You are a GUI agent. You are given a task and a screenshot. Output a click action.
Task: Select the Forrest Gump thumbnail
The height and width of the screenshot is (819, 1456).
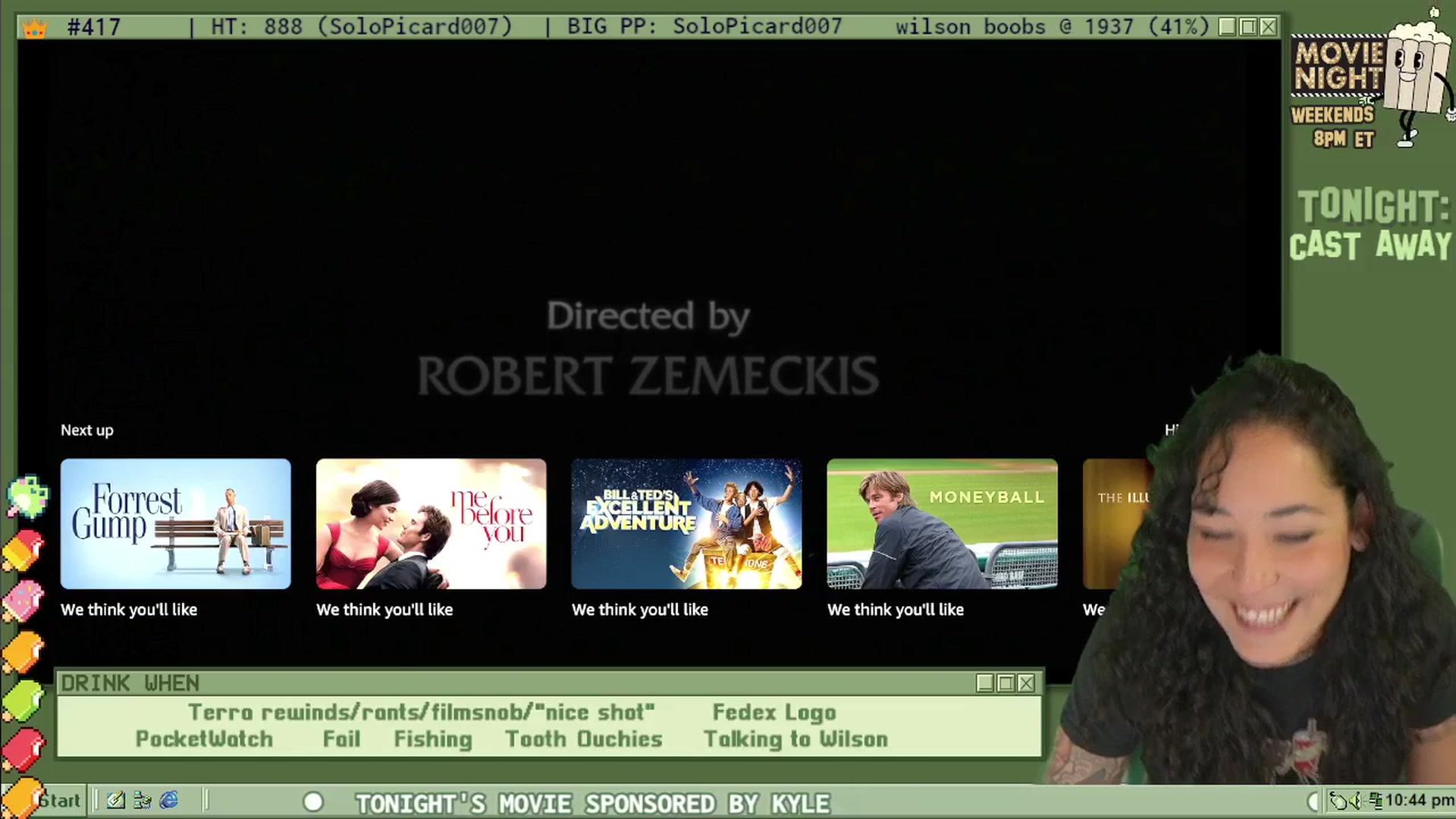pyautogui.click(x=176, y=523)
